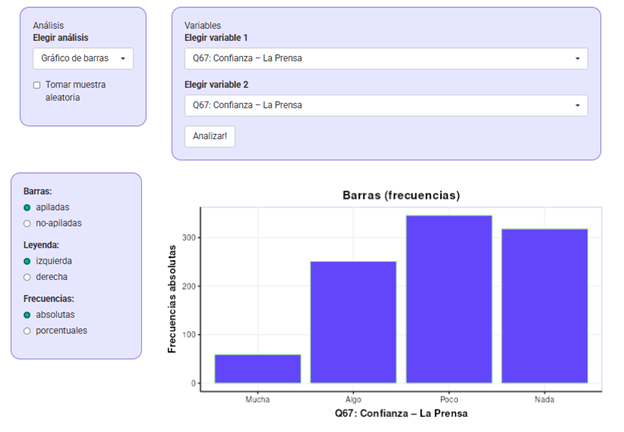Click the Mucha bar in chart
624x432 pixels.
[x=257, y=369]
